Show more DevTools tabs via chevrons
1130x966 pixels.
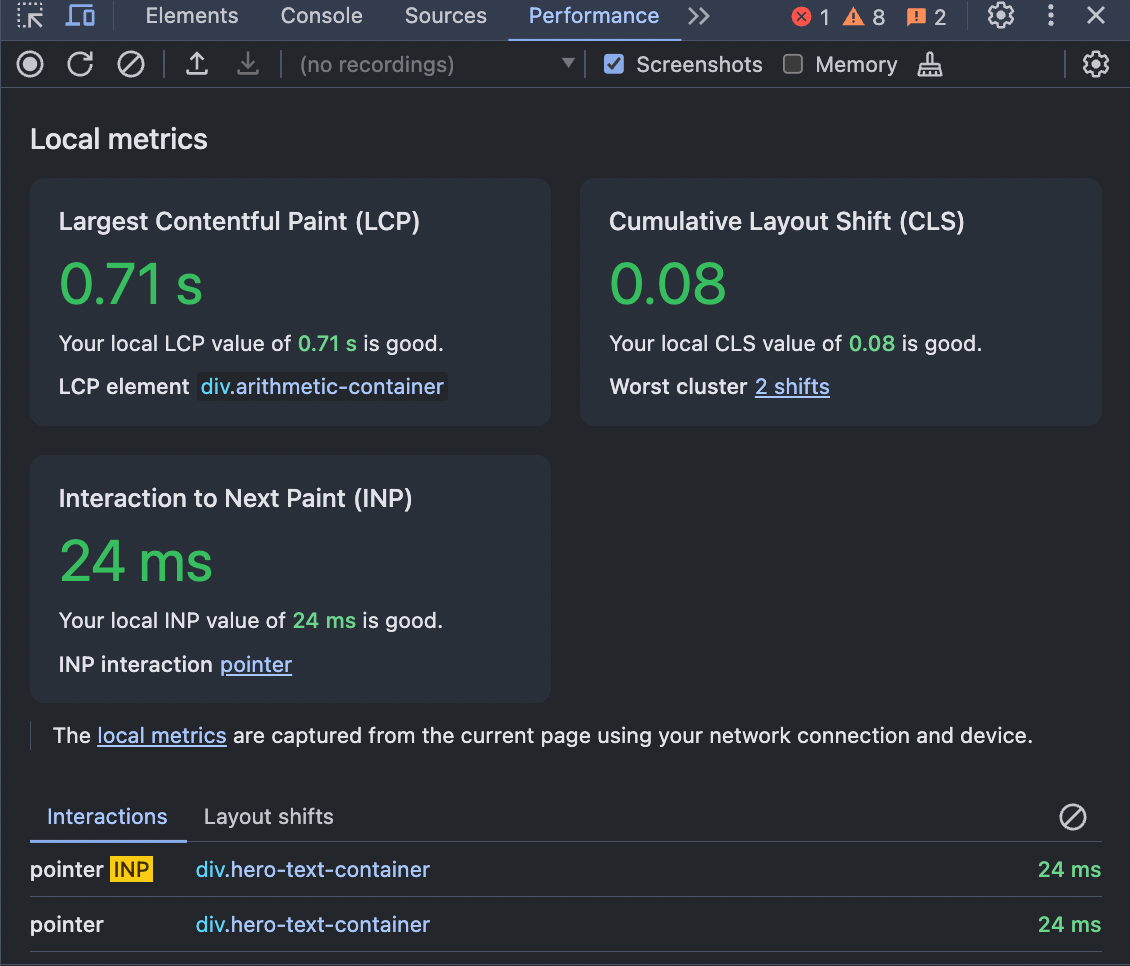pos(699,16)
